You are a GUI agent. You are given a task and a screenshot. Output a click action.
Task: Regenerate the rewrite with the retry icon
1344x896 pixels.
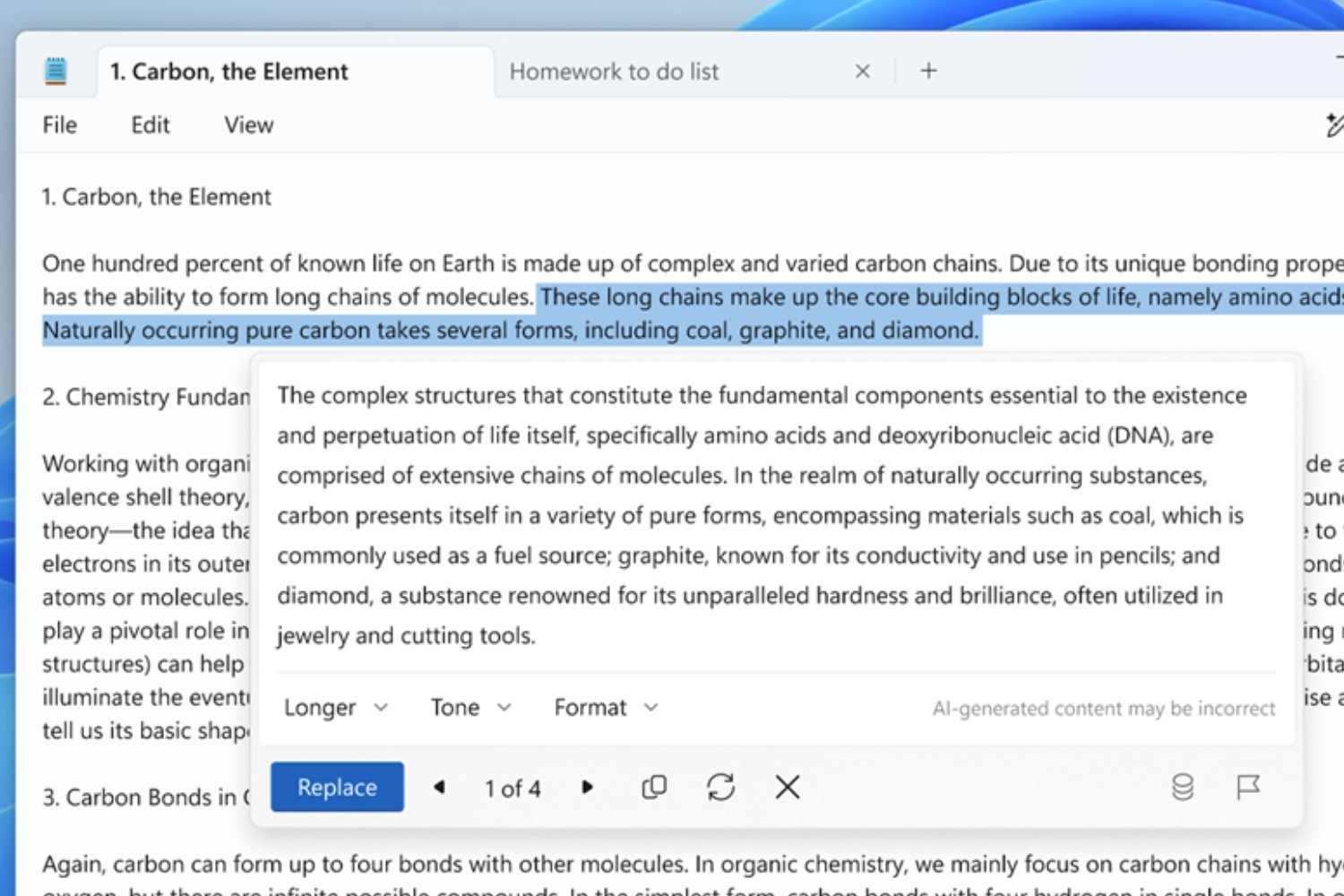point(720,787)
